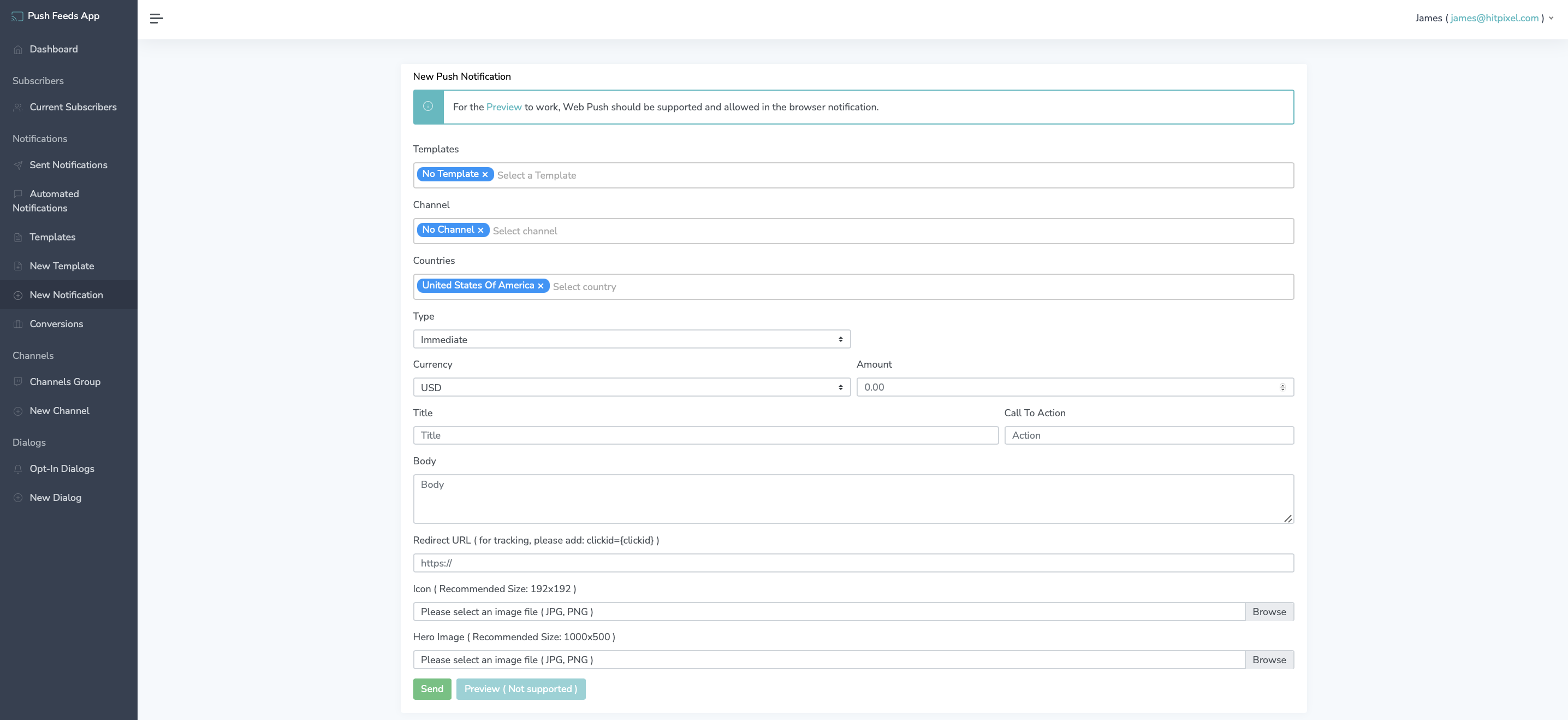Click Browse for Icon image upload
Image resolution: width=1568 pixels, height=720 pixels.
(x=1269, y=611)
